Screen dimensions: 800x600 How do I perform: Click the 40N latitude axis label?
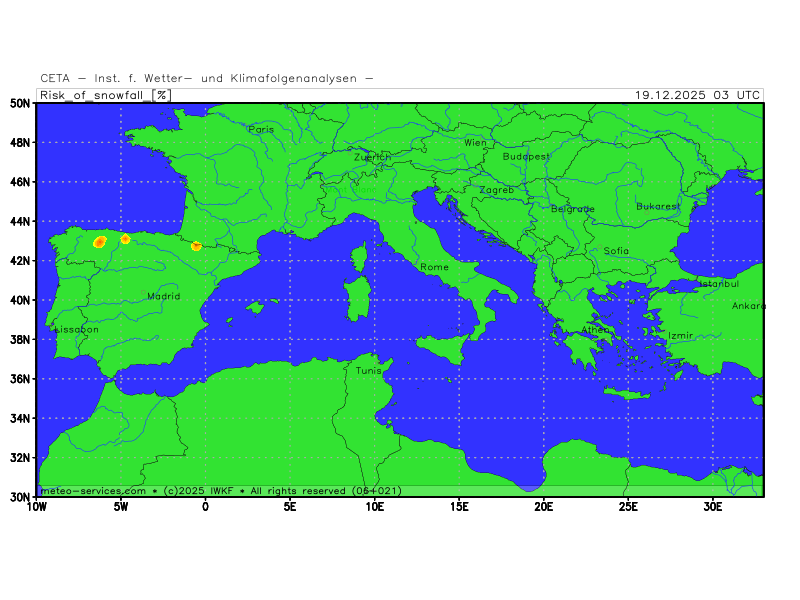[x=18, y=300]
